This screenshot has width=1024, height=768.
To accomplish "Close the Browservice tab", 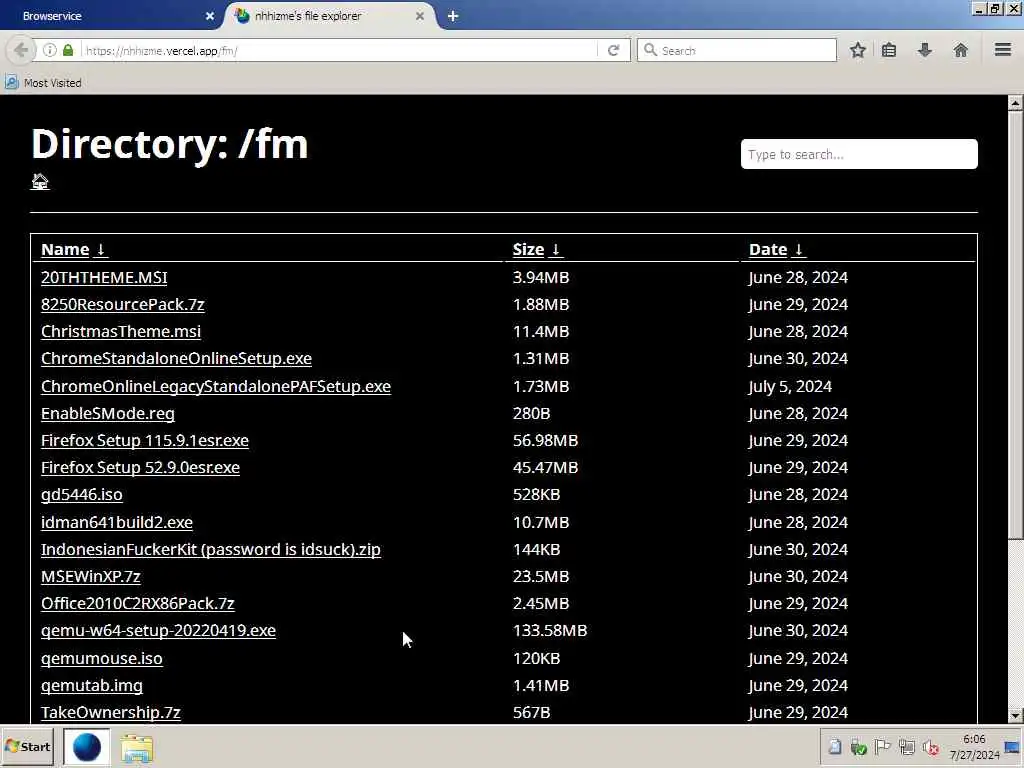I will [210, 16].
